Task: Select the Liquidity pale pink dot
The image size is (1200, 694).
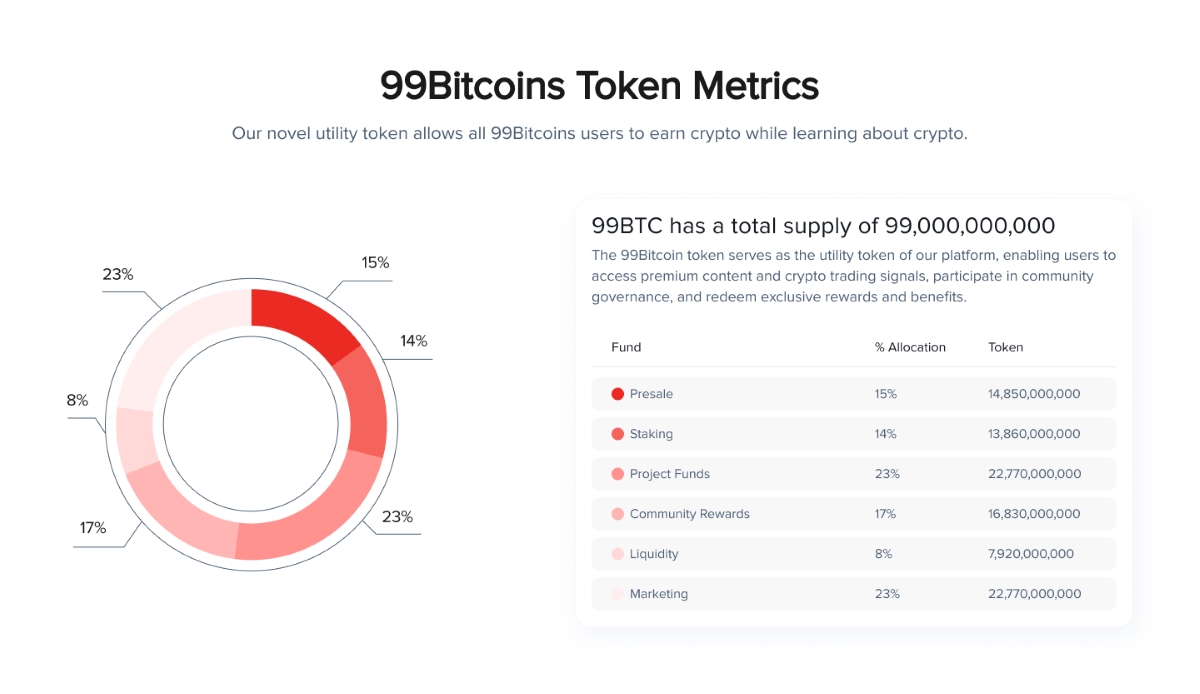Action: pyautogui.click(x=617, y=554)
